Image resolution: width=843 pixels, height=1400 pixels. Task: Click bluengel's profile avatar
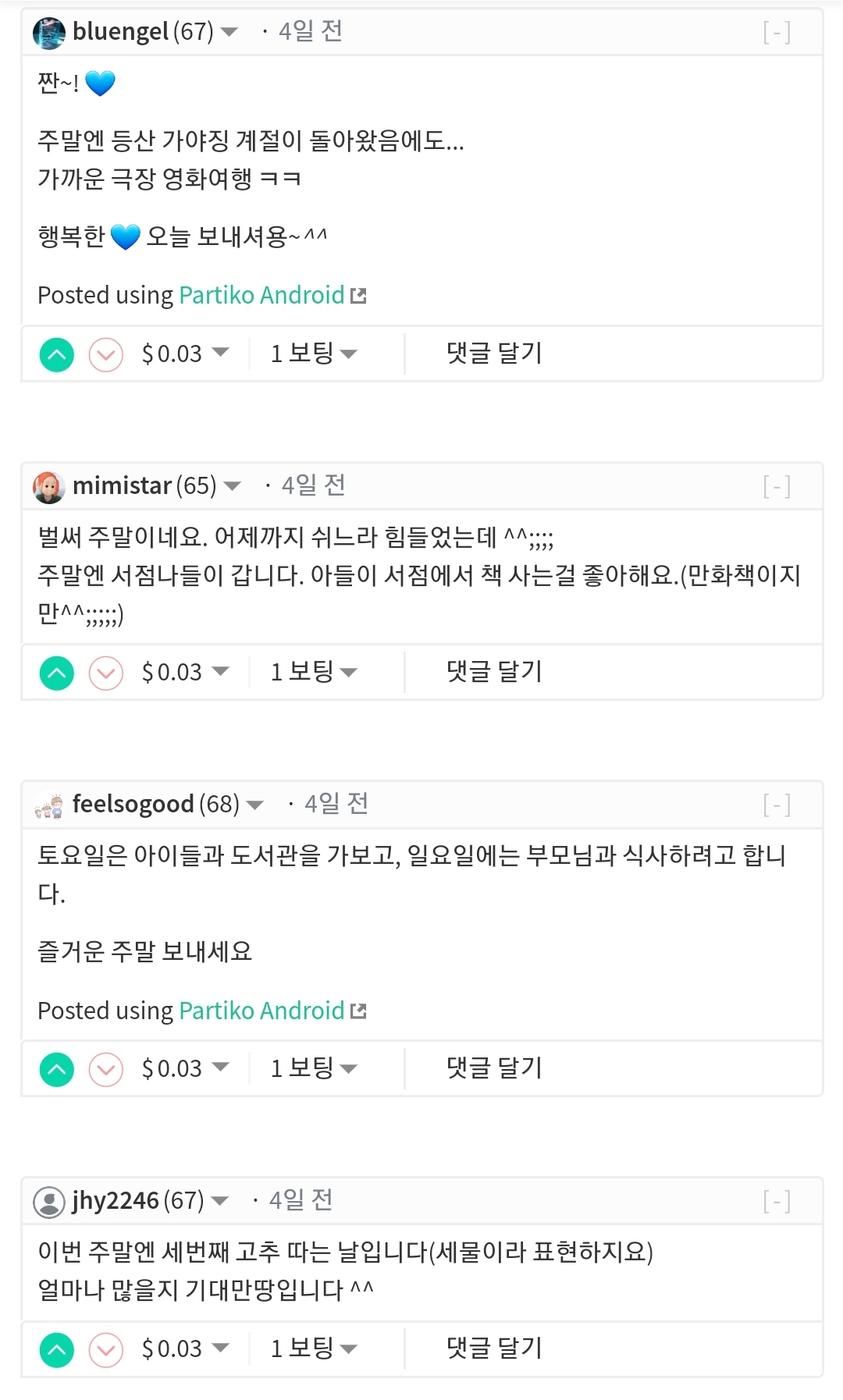pyautogui.click(x=49, y=33)
